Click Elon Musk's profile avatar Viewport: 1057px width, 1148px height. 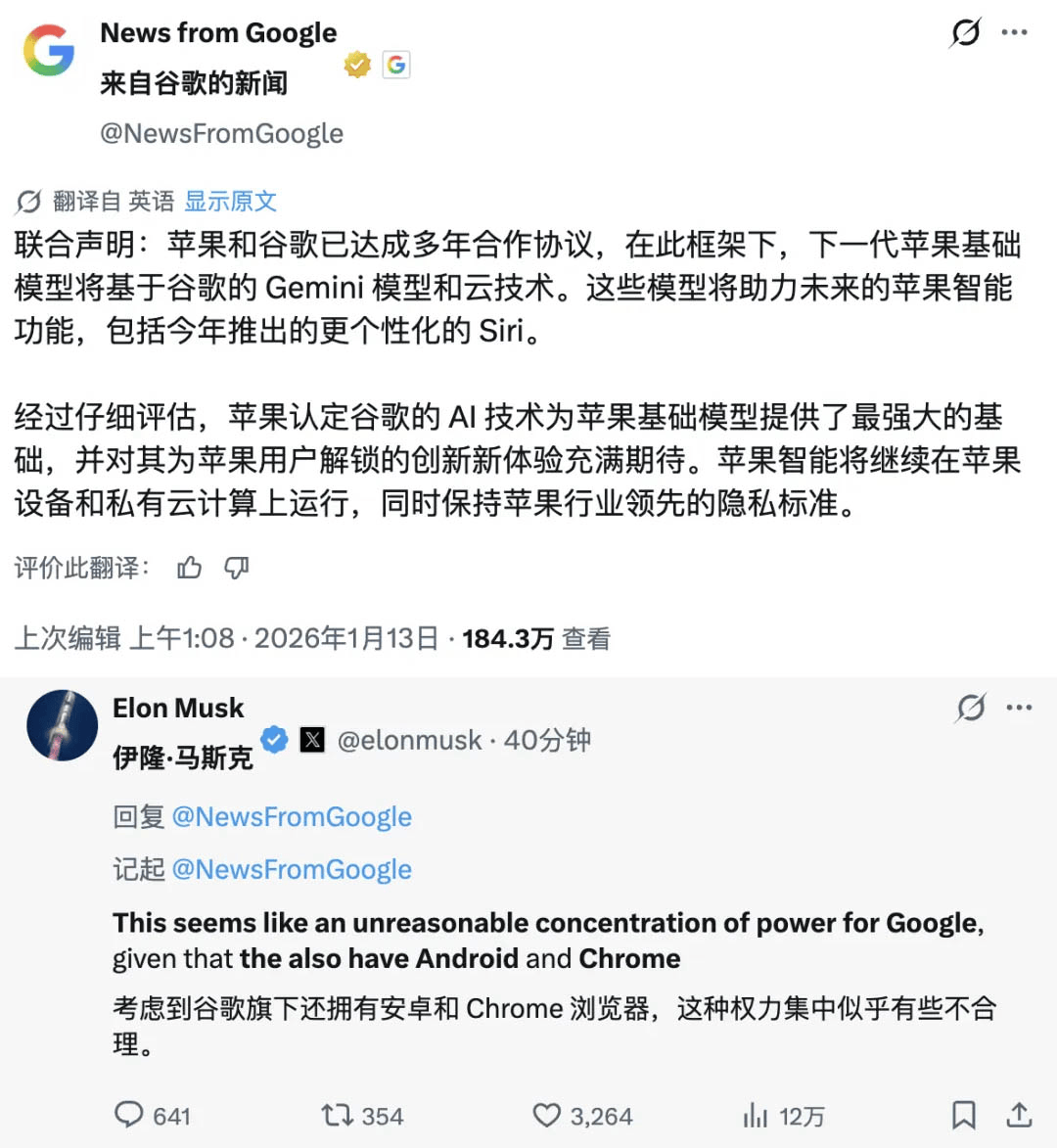[x=62, y=725]
